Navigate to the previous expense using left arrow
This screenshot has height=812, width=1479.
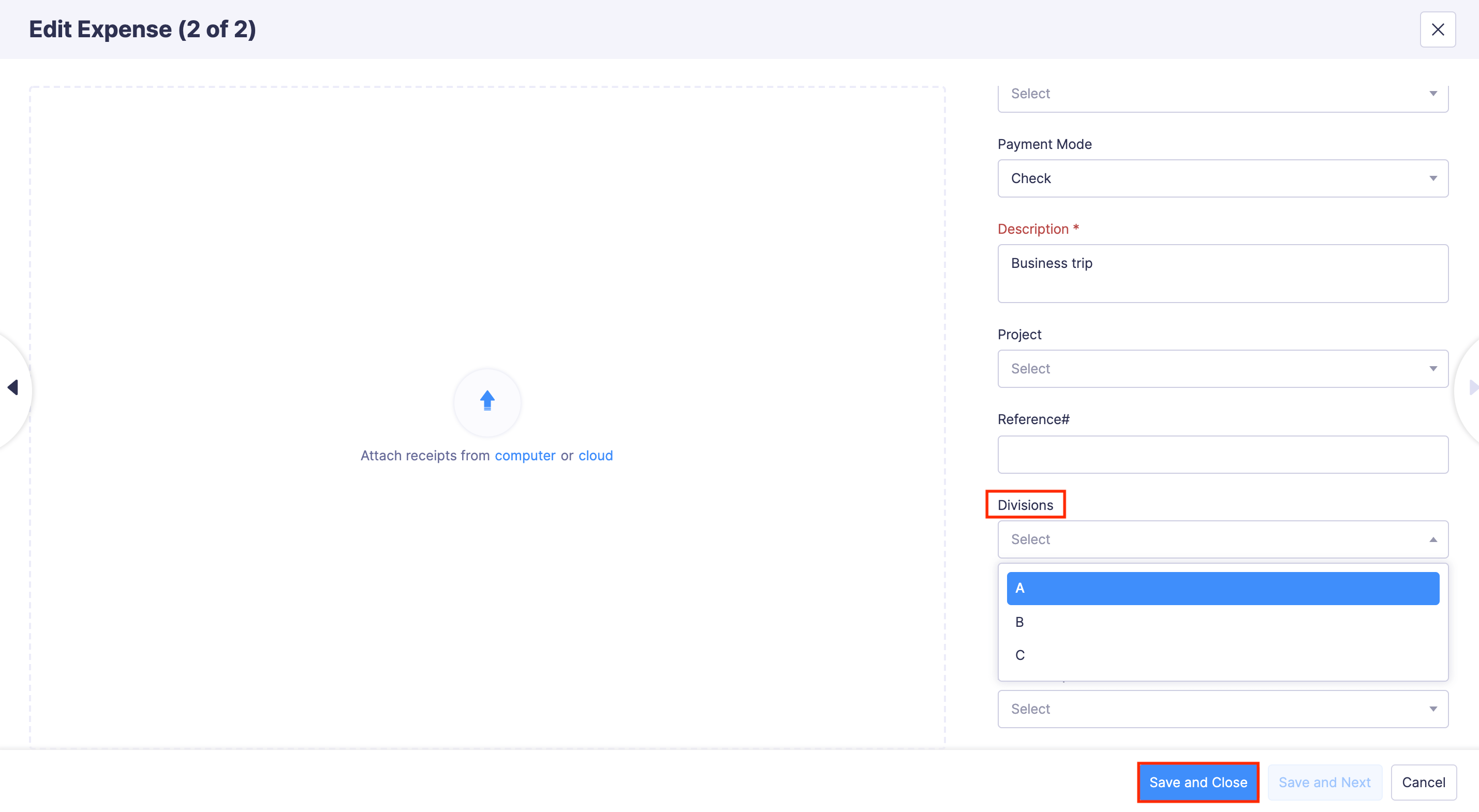12,388
